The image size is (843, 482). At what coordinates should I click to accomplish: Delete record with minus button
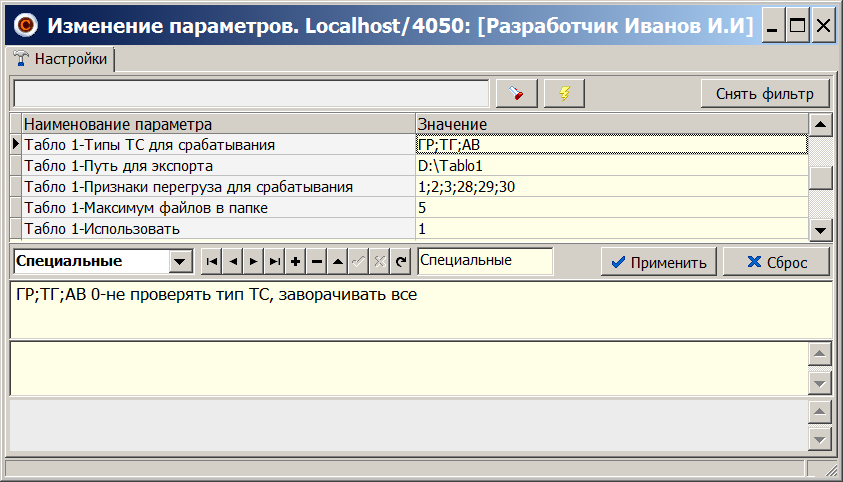(x=316, y=262)
